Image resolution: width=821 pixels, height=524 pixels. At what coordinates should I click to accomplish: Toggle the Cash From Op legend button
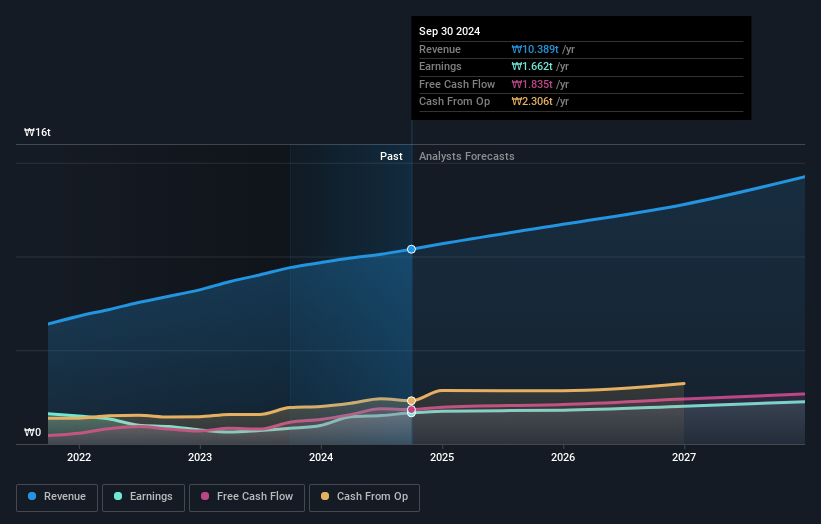[x=364, y=497]
